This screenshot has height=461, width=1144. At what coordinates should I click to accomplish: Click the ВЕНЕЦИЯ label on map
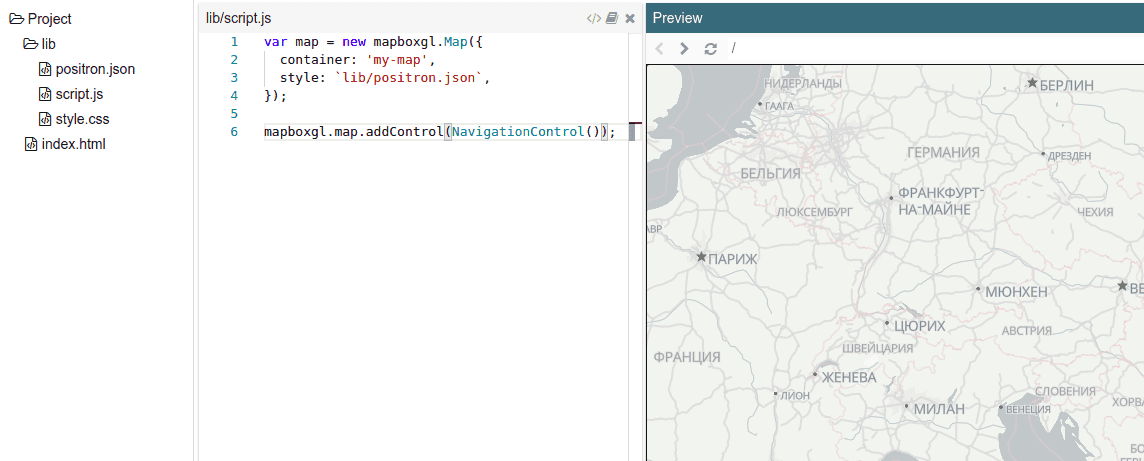(1028, 409)
